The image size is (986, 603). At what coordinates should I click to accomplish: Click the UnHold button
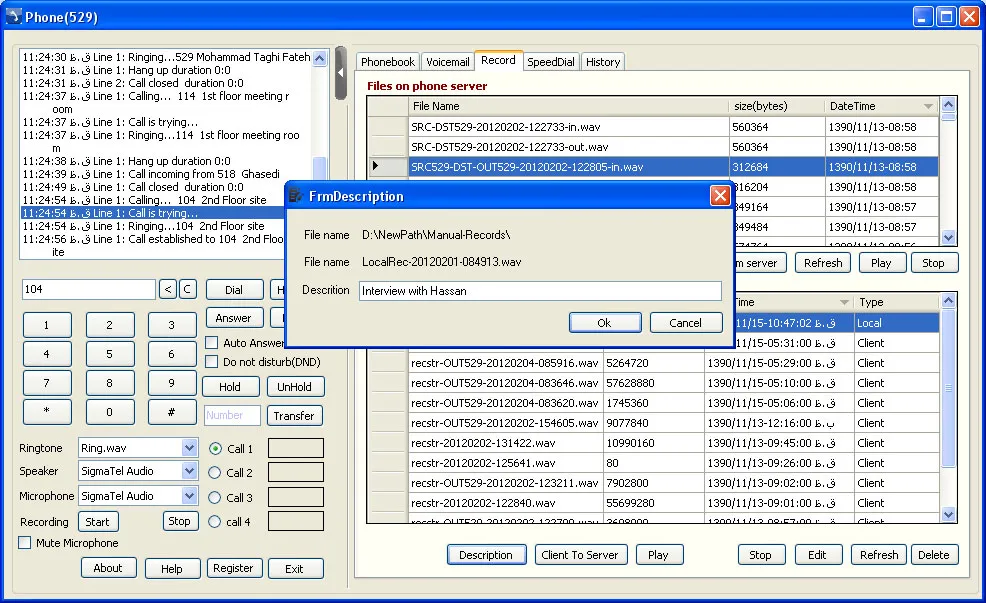295,387
